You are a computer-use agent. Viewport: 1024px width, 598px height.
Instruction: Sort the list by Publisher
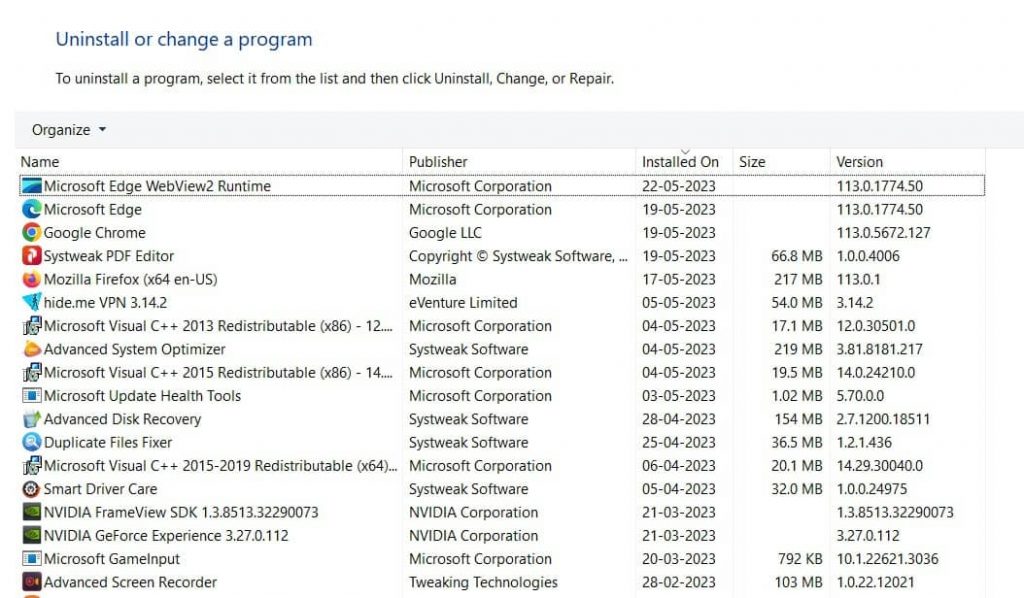click(435, 161)
